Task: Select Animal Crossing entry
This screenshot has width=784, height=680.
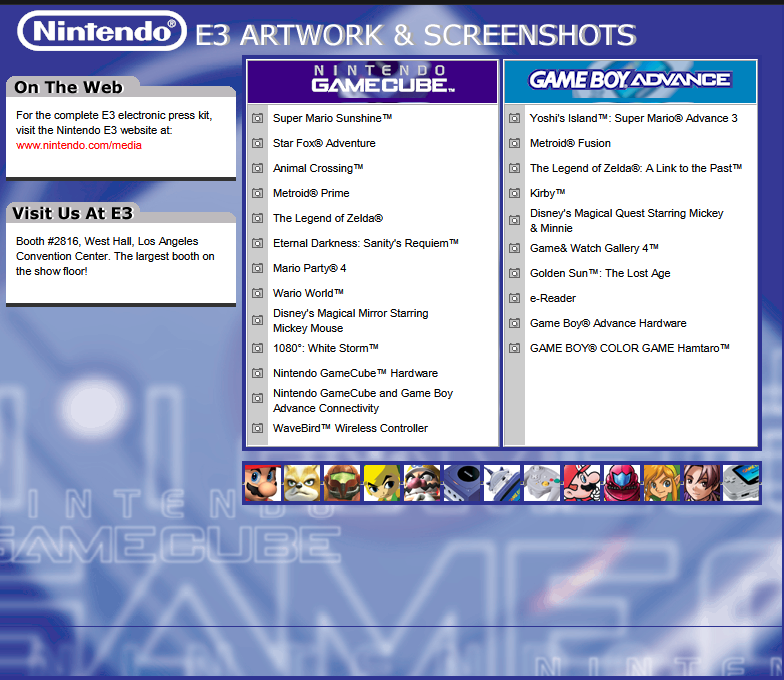Action: [x=318, y=168]
